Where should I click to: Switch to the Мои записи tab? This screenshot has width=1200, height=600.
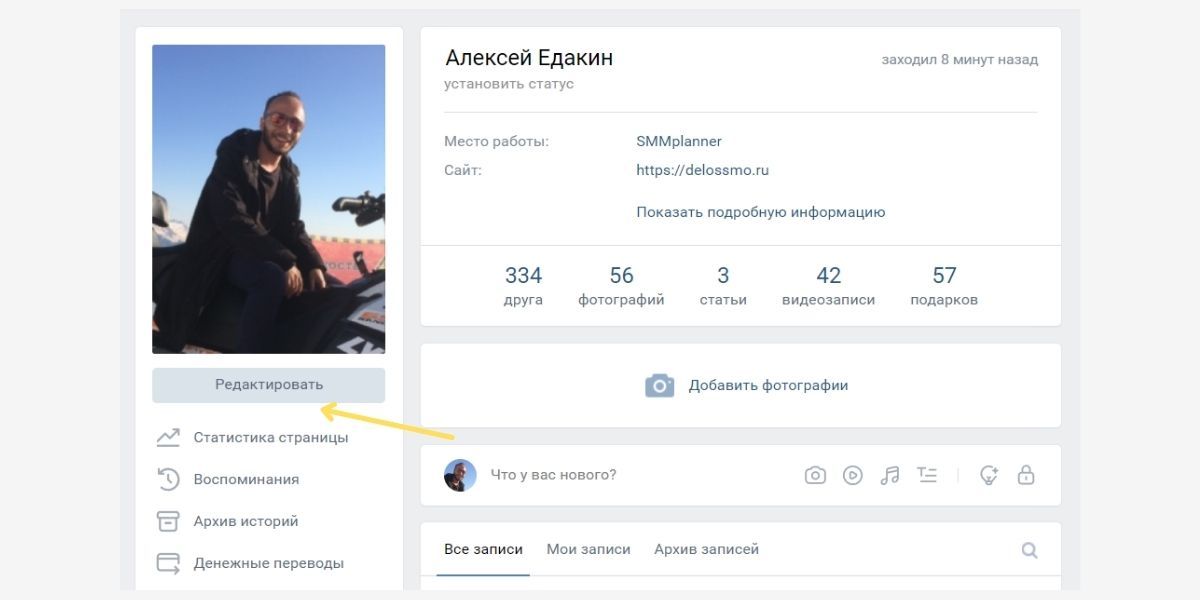tap(588, 549)
